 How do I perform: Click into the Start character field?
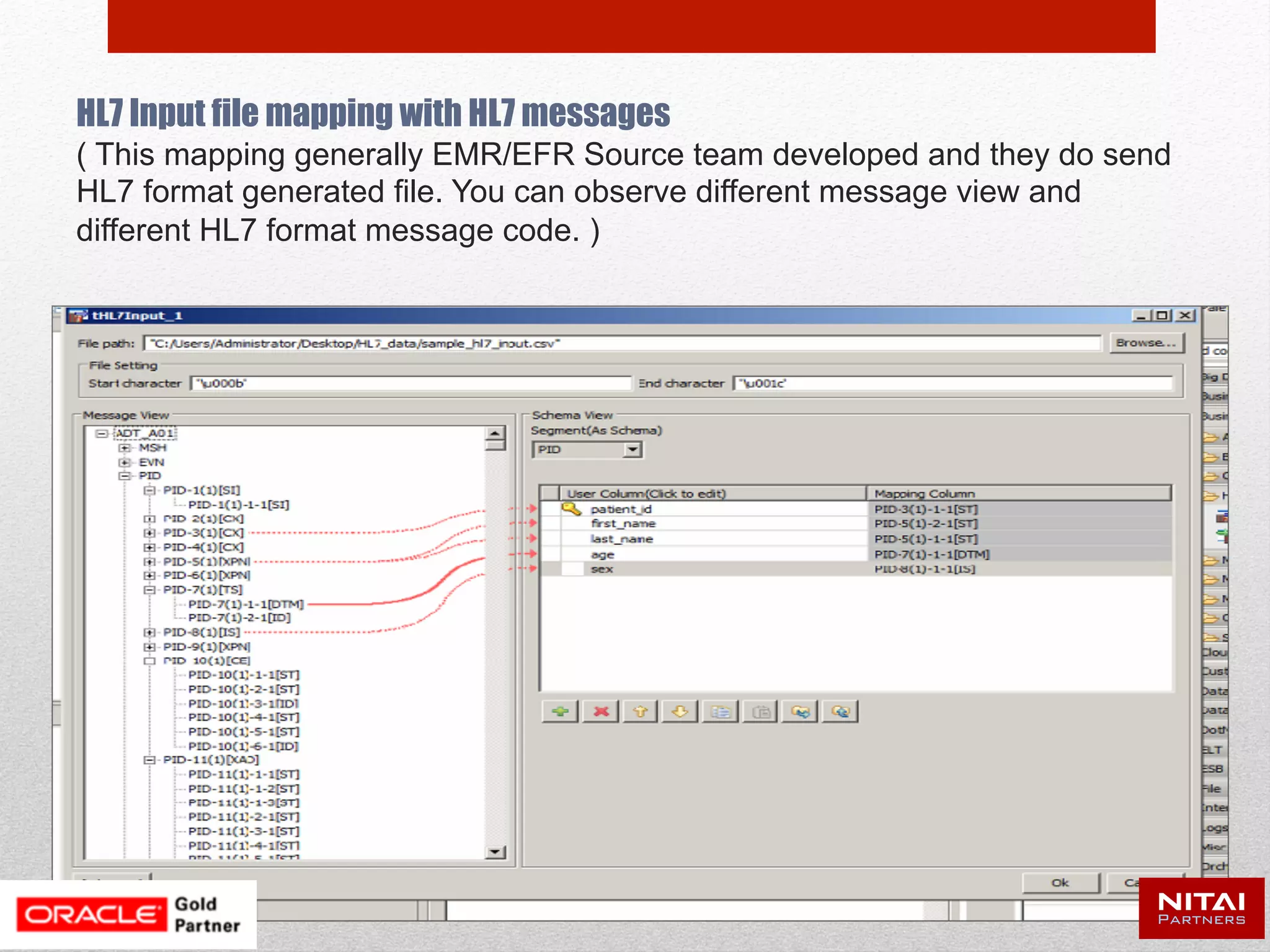click(x=409, y=384)
